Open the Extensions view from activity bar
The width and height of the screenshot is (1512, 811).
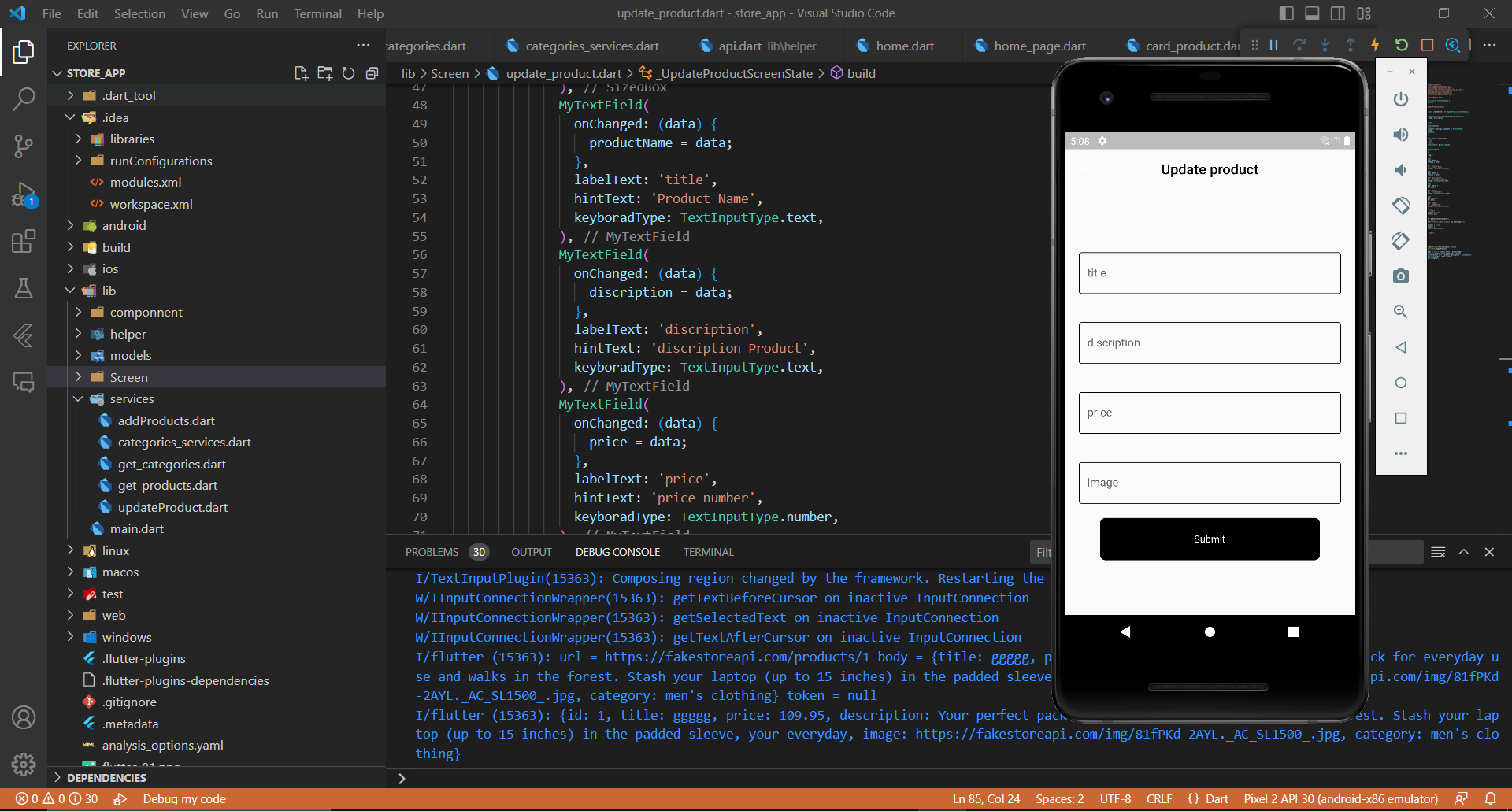tap(24, 242)
